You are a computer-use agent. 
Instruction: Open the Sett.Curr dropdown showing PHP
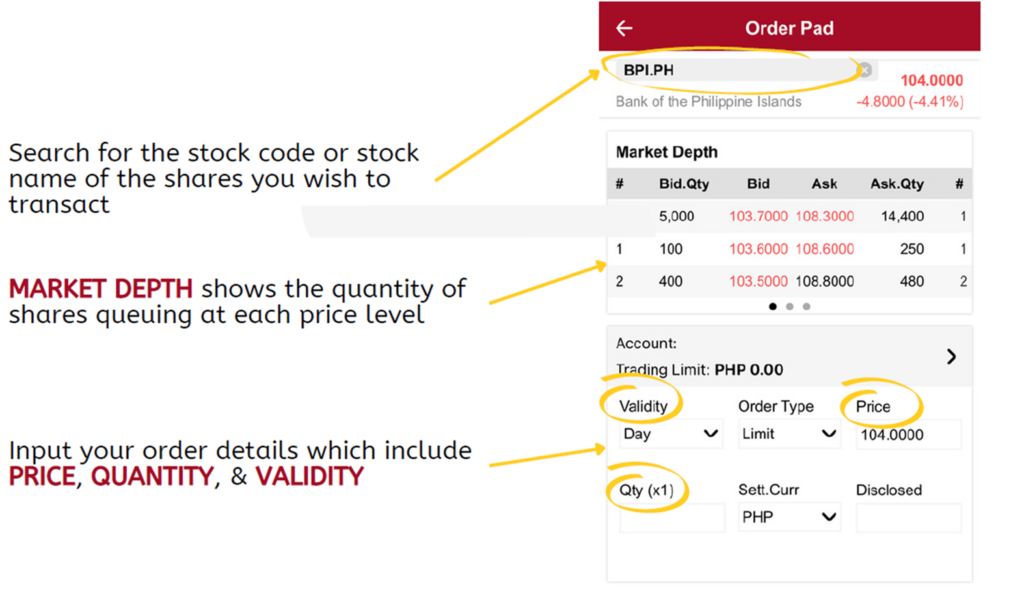tap(789, 517)
